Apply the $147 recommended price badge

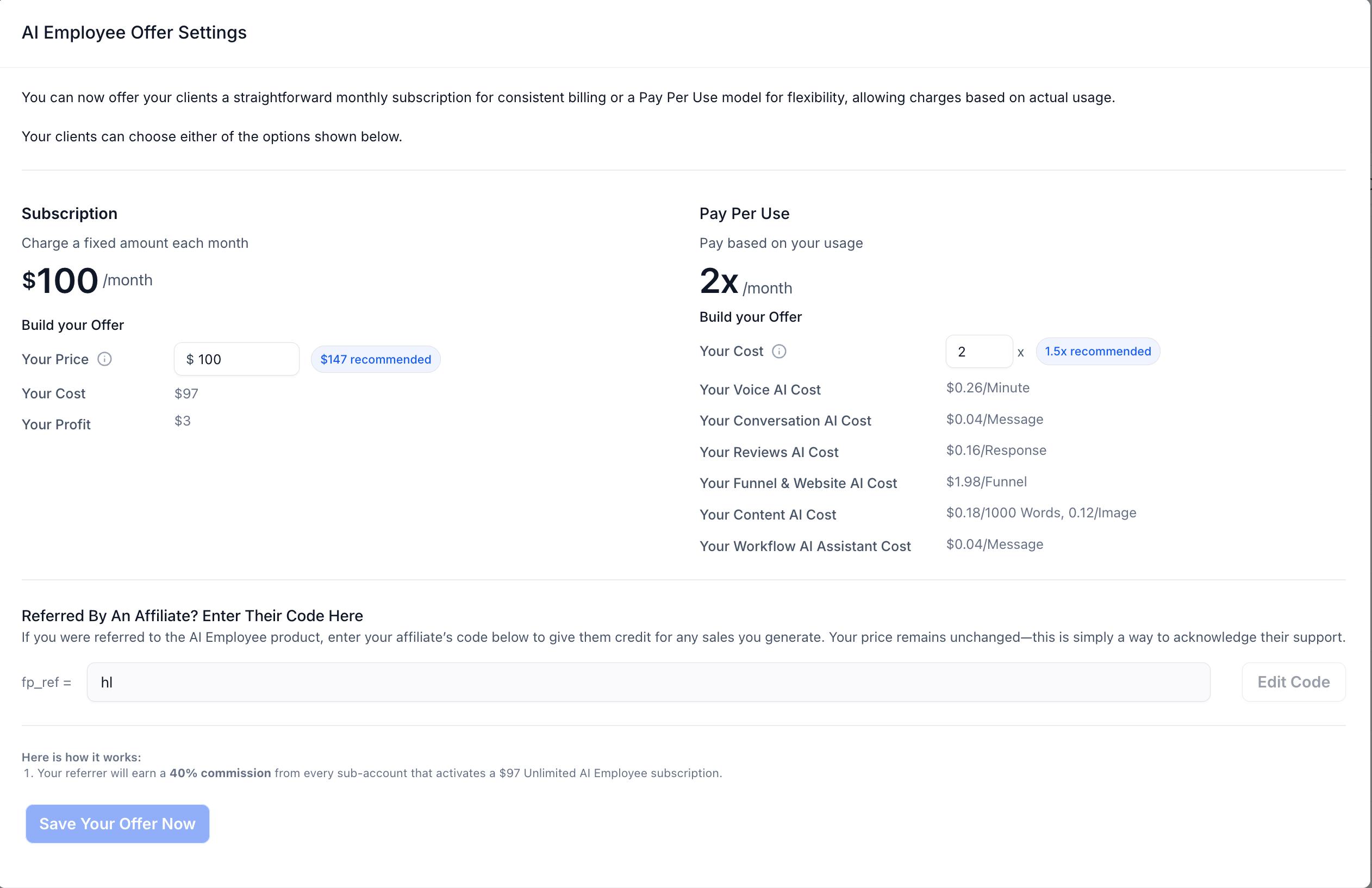375,359
